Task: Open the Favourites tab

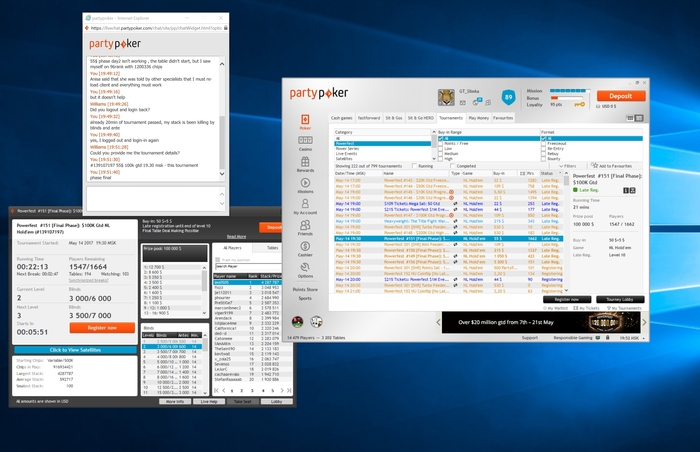Action: [503, 118]
